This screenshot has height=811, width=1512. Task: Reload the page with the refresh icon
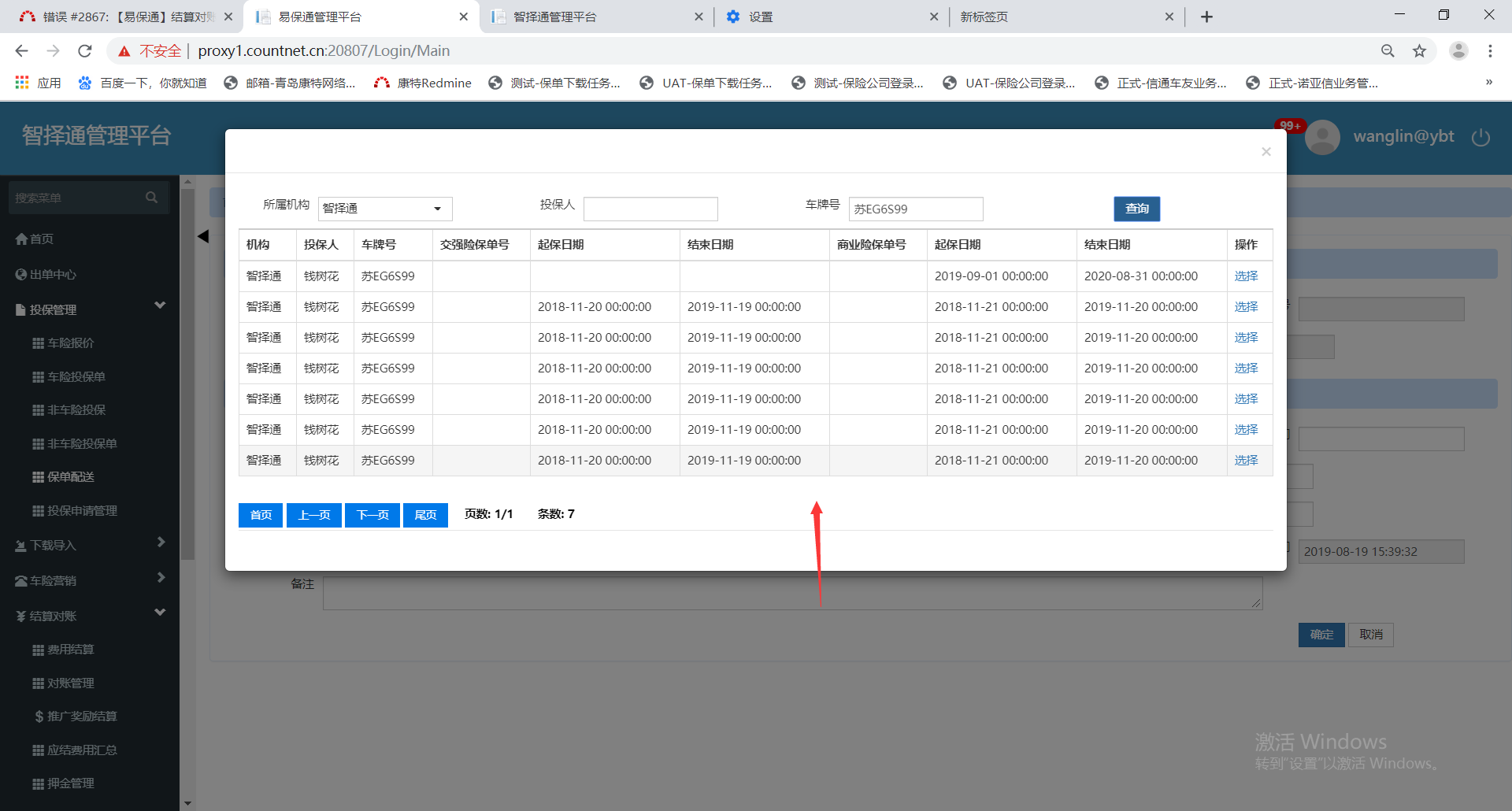(85, 51)
